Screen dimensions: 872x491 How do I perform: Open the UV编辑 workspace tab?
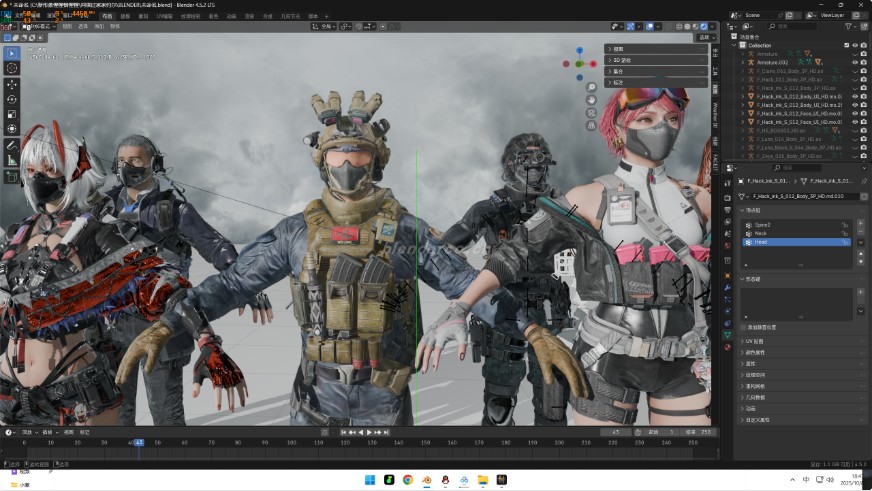click(x=165, y=16)
